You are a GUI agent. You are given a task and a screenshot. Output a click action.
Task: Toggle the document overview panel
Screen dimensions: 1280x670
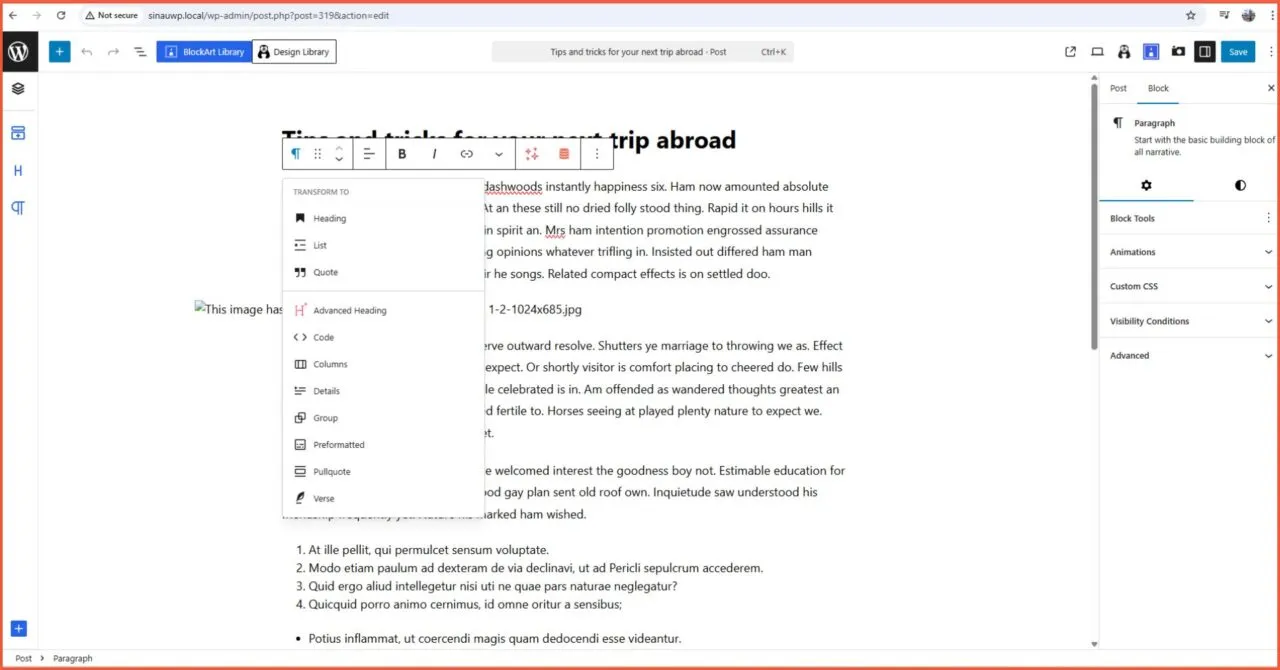click(x=139, y=51)
